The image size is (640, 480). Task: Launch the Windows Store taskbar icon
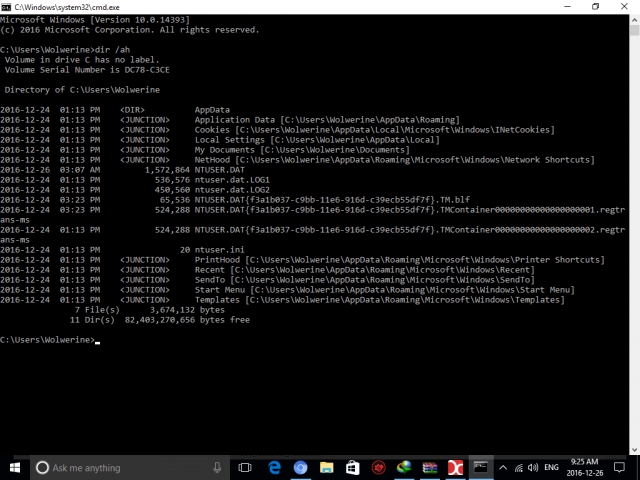pos(352,467)
